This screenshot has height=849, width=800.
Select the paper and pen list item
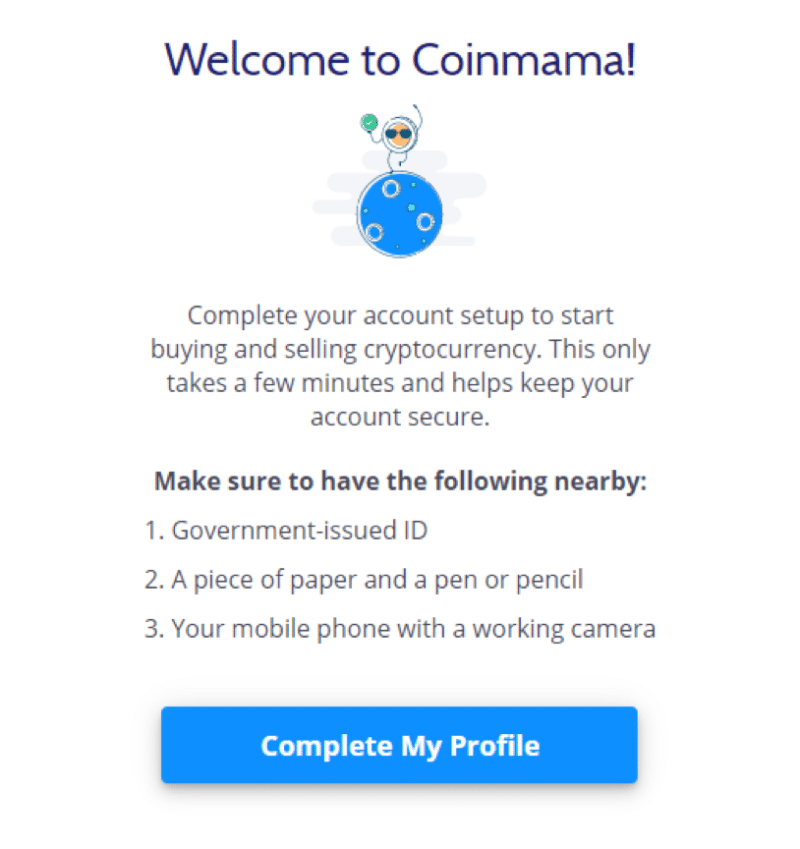363,580
